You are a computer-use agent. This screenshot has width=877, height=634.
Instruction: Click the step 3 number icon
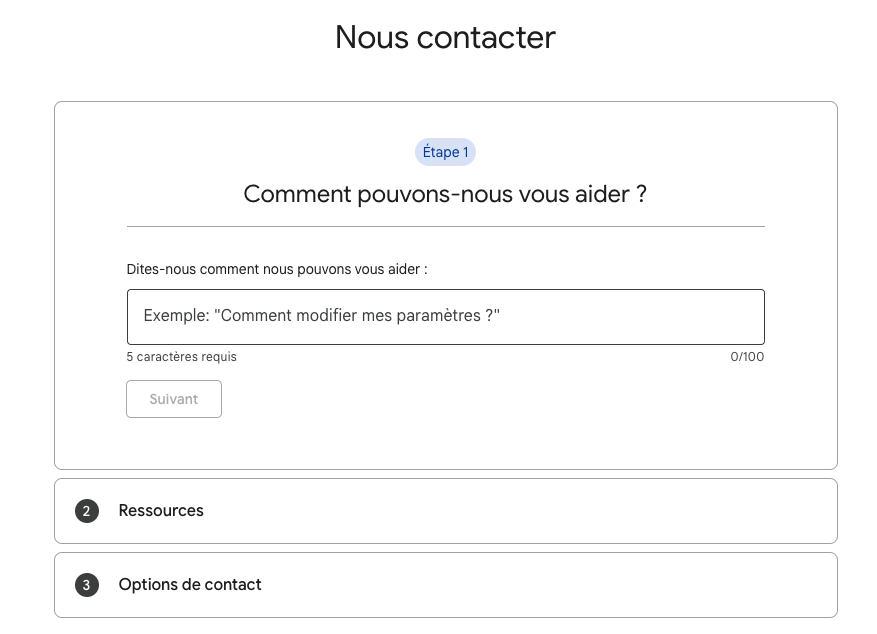coord(87,585)
